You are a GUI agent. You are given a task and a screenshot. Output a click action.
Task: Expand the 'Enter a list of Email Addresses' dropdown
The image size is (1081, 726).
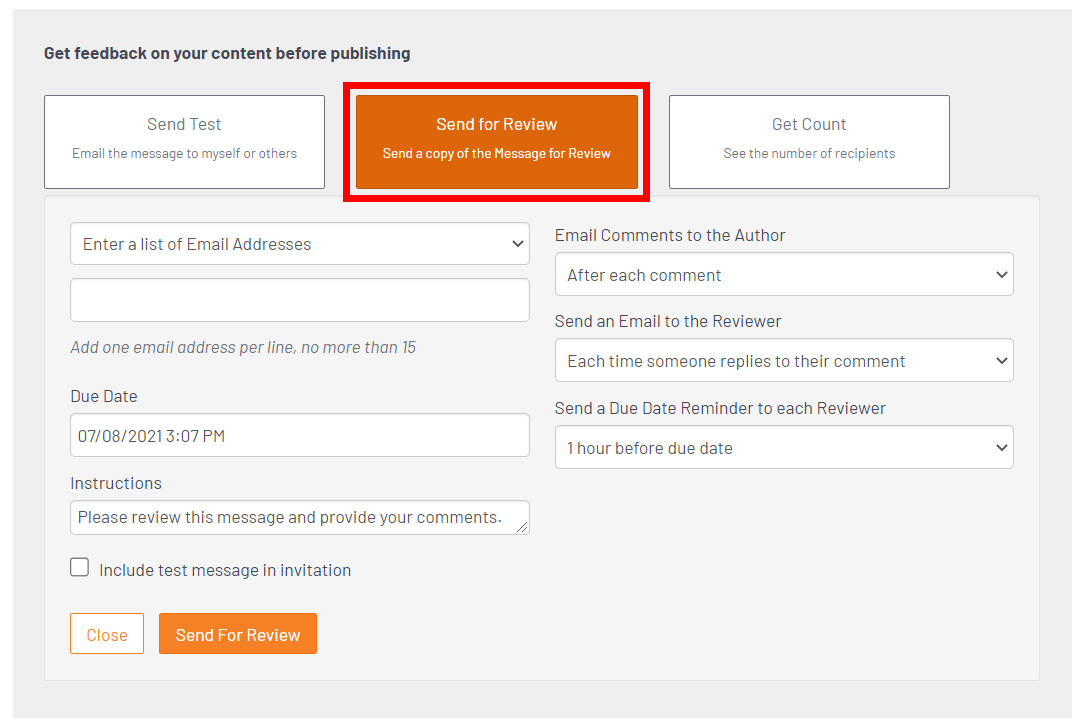[299, 244]
